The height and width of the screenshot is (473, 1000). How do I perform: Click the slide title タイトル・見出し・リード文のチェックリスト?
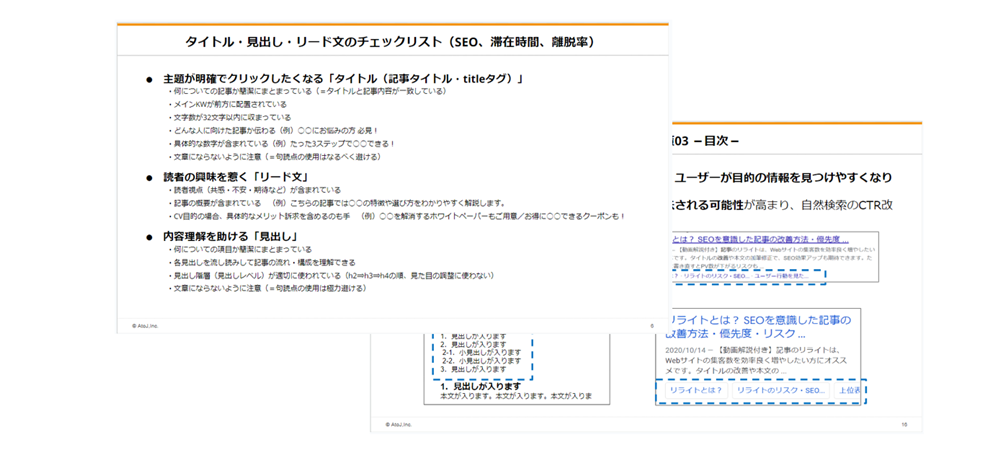click(x=390, y=42)
